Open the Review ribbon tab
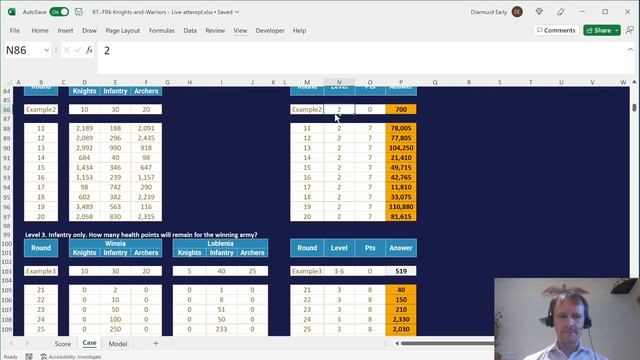Screen dimensions: 640x360 (x=215, y=31)
